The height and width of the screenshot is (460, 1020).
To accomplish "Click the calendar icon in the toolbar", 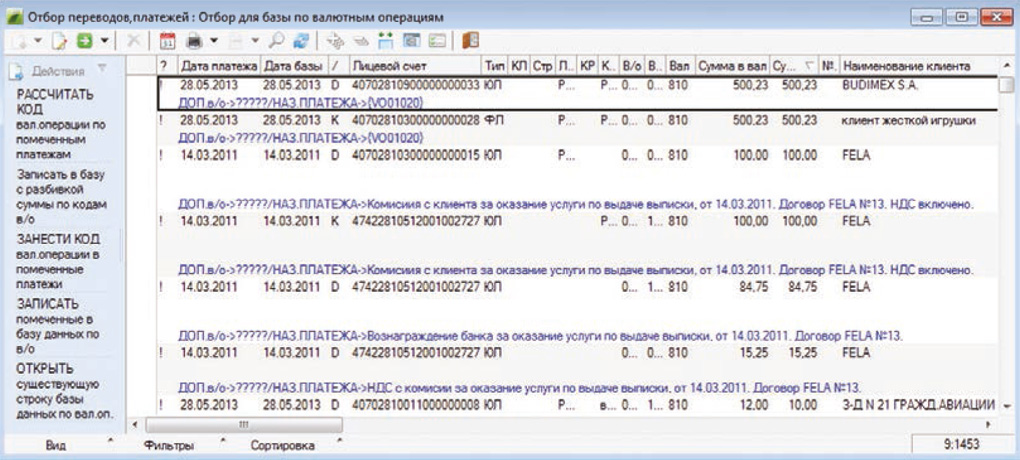I will (168, 41).
